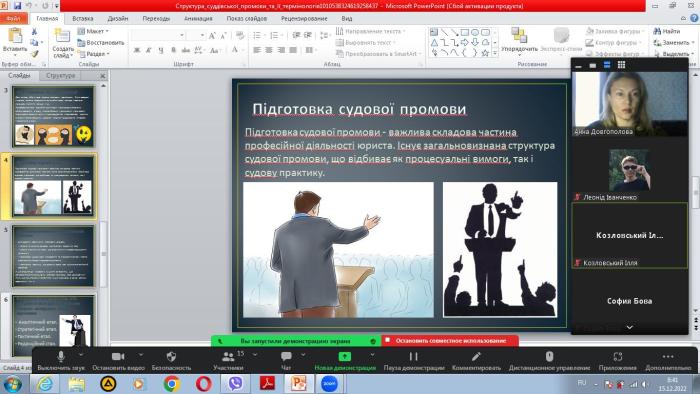Open Zoom Участники participants panel
700x394 pixels.
(228, 361)
